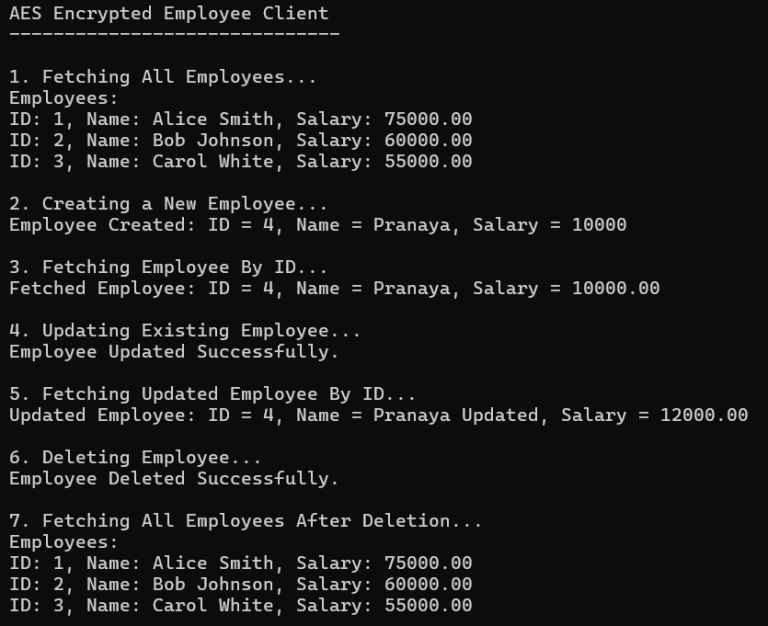Screen dimensions: 768x626
Task: Click the 'AES Encrypted Employee Client' title line
Action: [169, 14]
